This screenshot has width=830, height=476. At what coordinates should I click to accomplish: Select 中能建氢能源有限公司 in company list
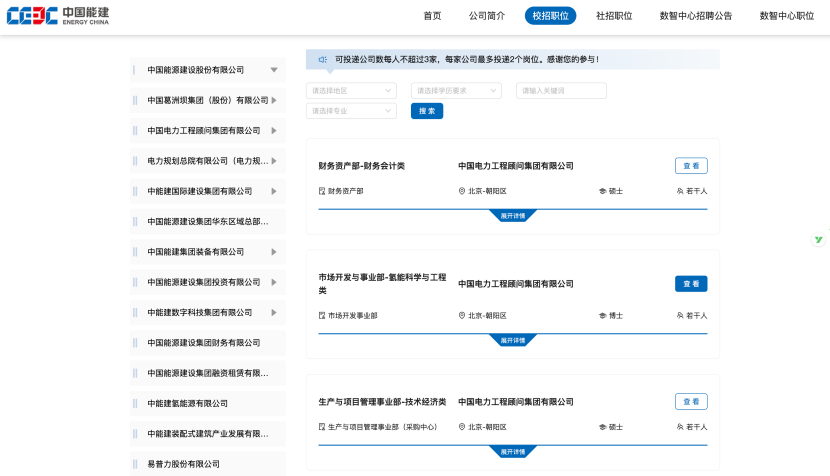click(x=188, y=403)
